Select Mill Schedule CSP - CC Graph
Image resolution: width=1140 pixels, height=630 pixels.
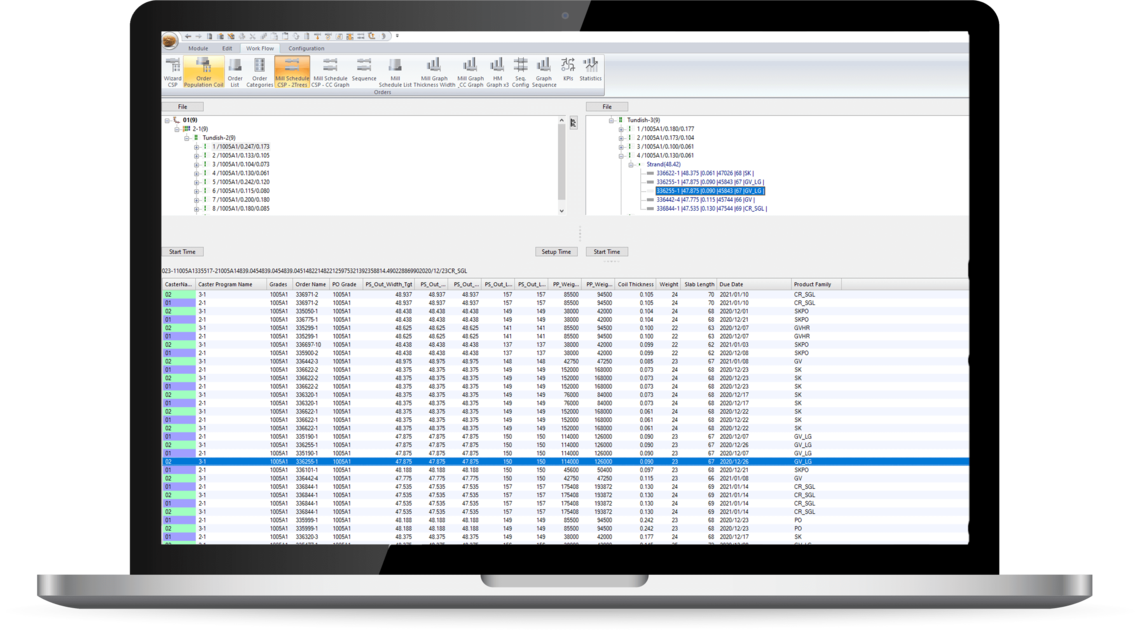click(x=330, y=70)
